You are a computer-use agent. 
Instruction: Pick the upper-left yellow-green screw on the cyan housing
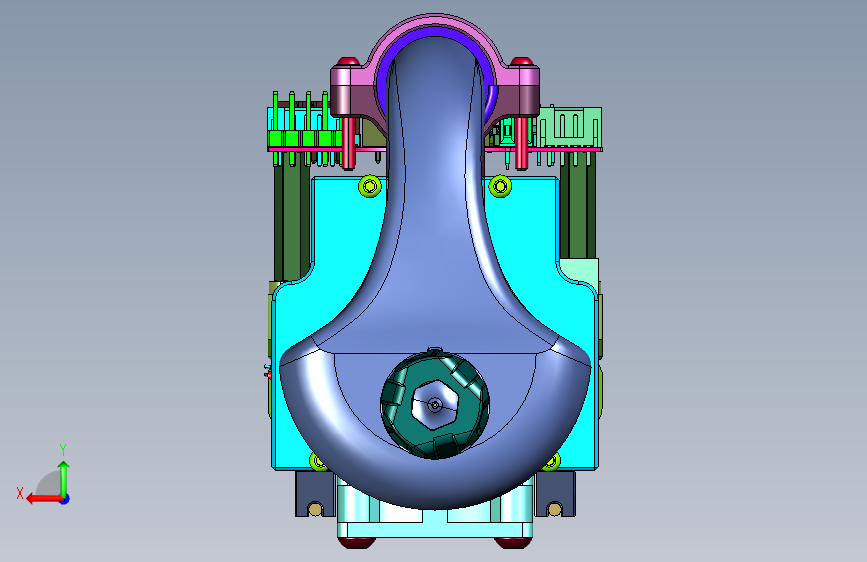coord(370,186)
